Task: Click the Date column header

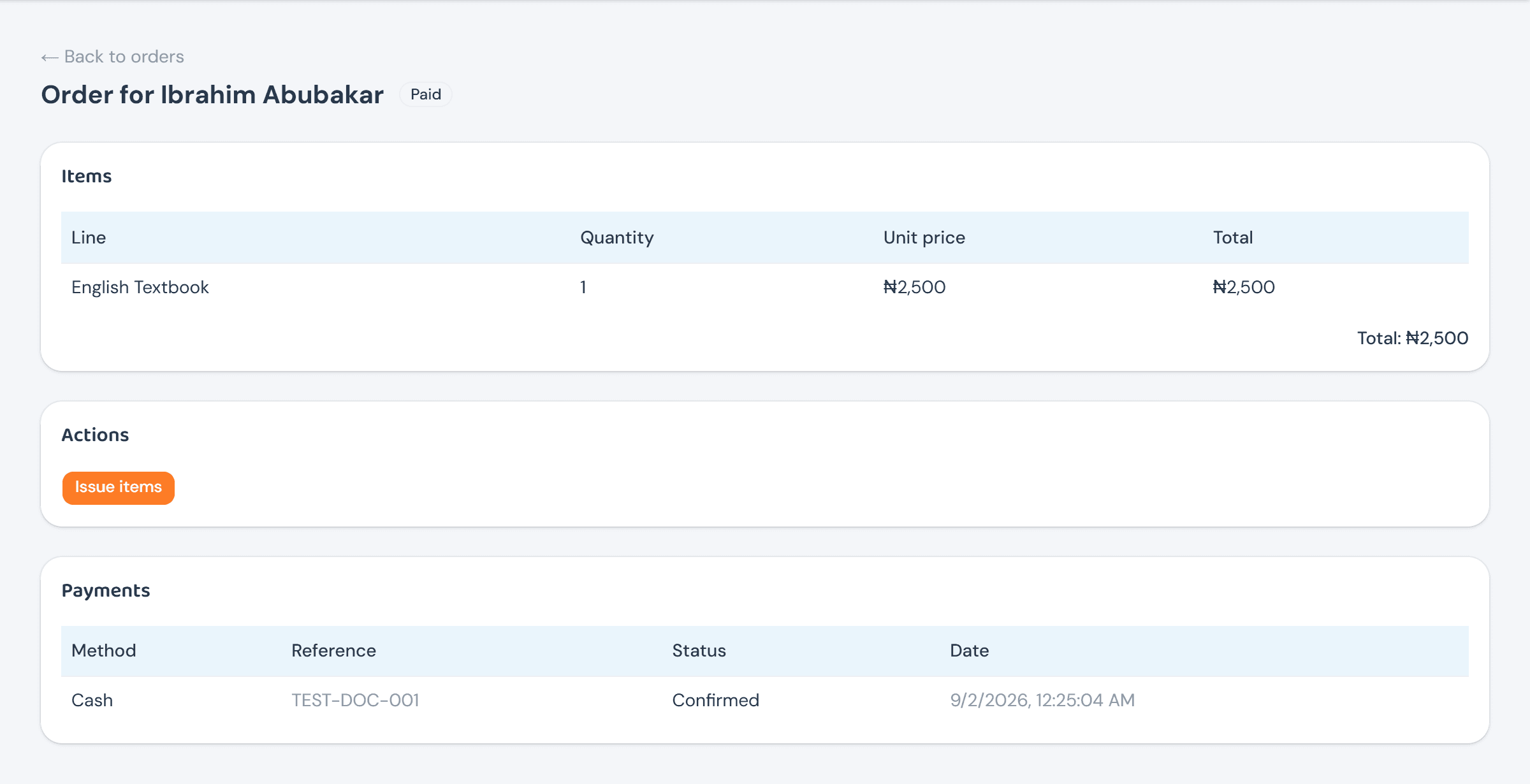Action: [969, 651]
